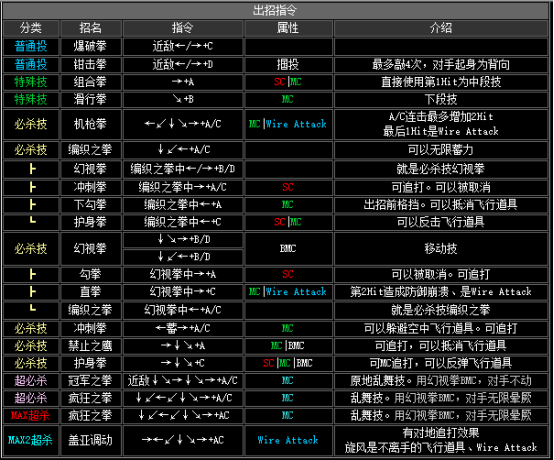Viewport: 554px width, 460px height.
Task: Select the ↓↙←↙↓↘→+AC command cell
Action: click(183, 415)
